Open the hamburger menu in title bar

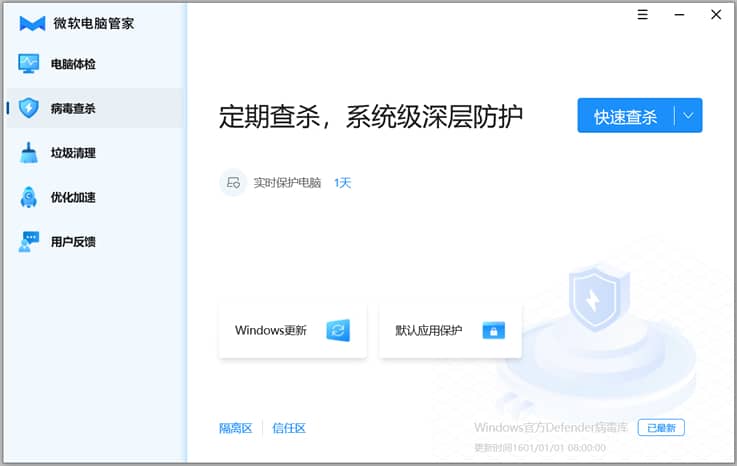tap(643, 15)
